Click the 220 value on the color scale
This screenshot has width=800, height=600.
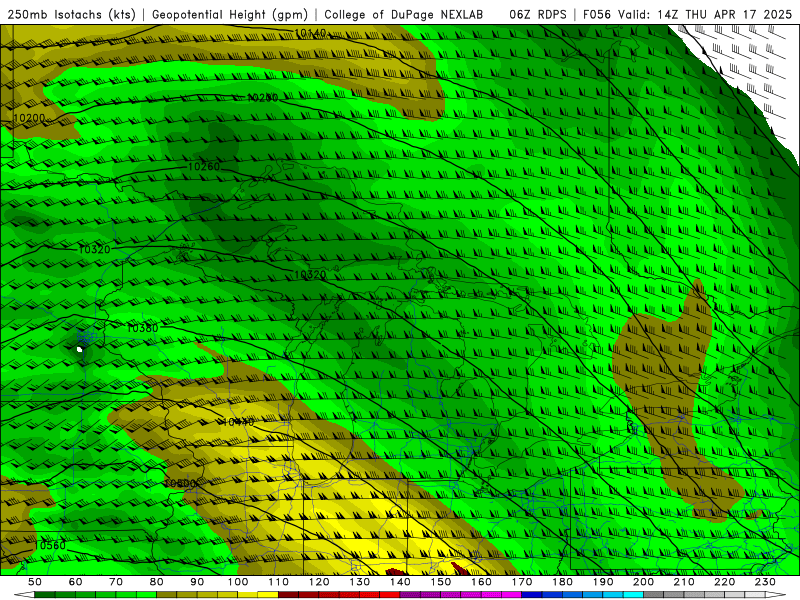pyautogui.click(x=724, y=582)
